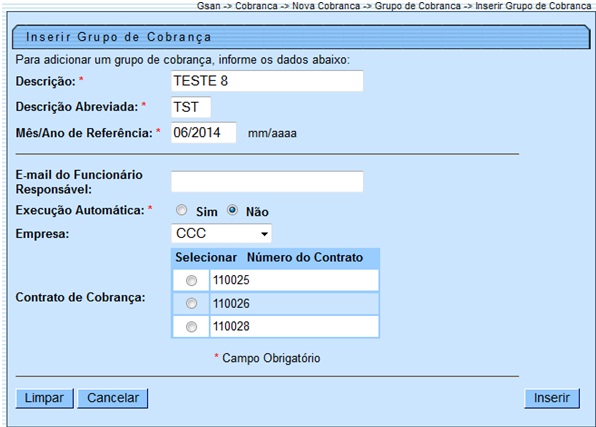Open the Empresa dropdown showing CCC
596x427 pixels.
click(x=222, y=233)
